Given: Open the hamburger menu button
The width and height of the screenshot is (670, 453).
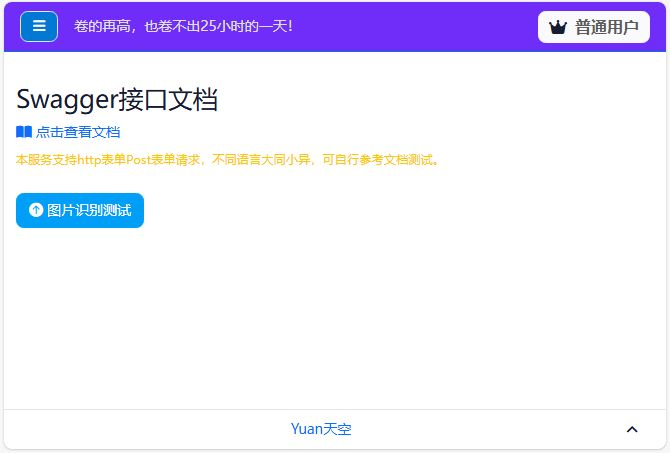Looking at the screenshot, I should (x=39, y=26).
